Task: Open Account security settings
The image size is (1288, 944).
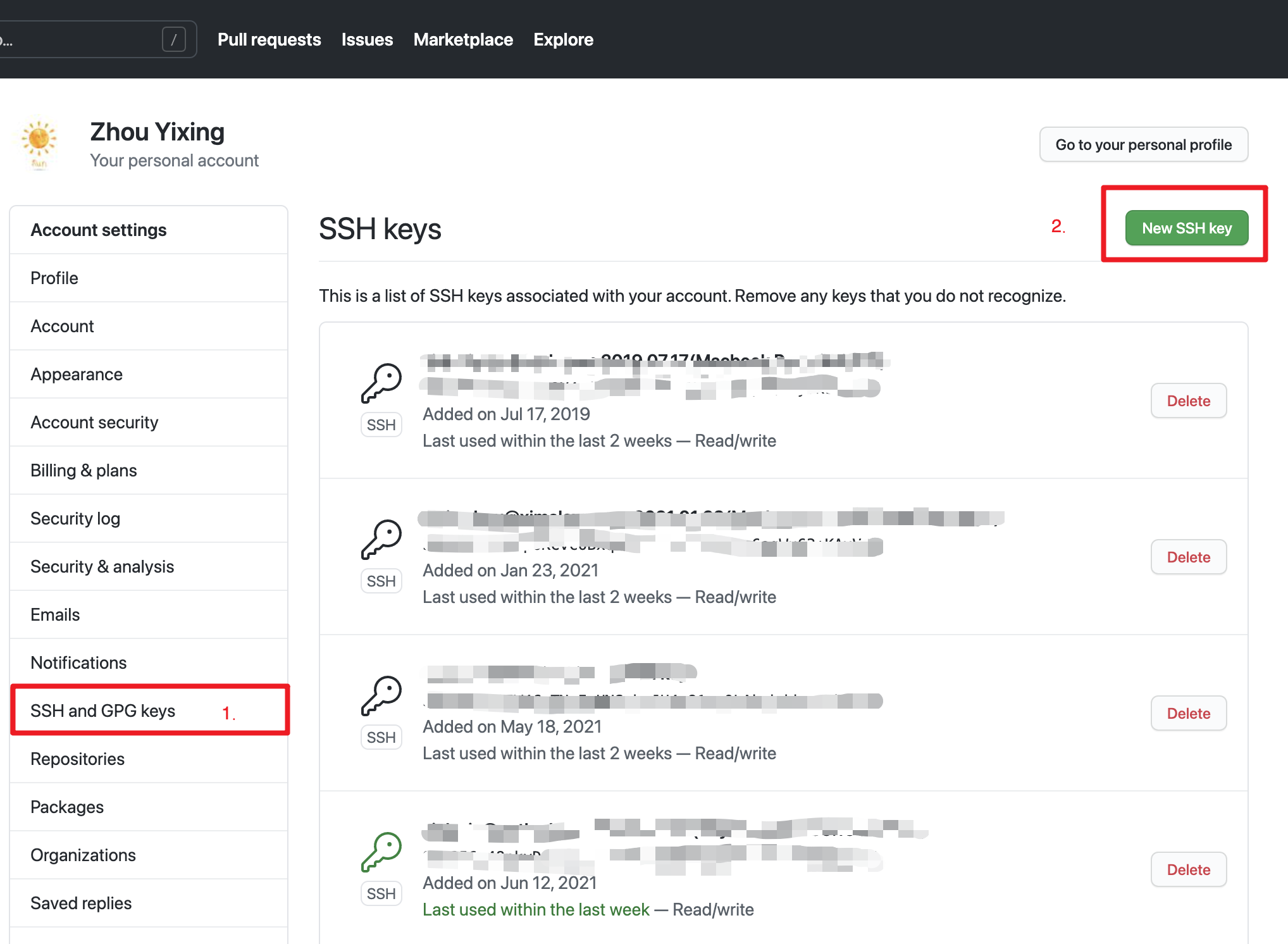Action: pos(149,422)
